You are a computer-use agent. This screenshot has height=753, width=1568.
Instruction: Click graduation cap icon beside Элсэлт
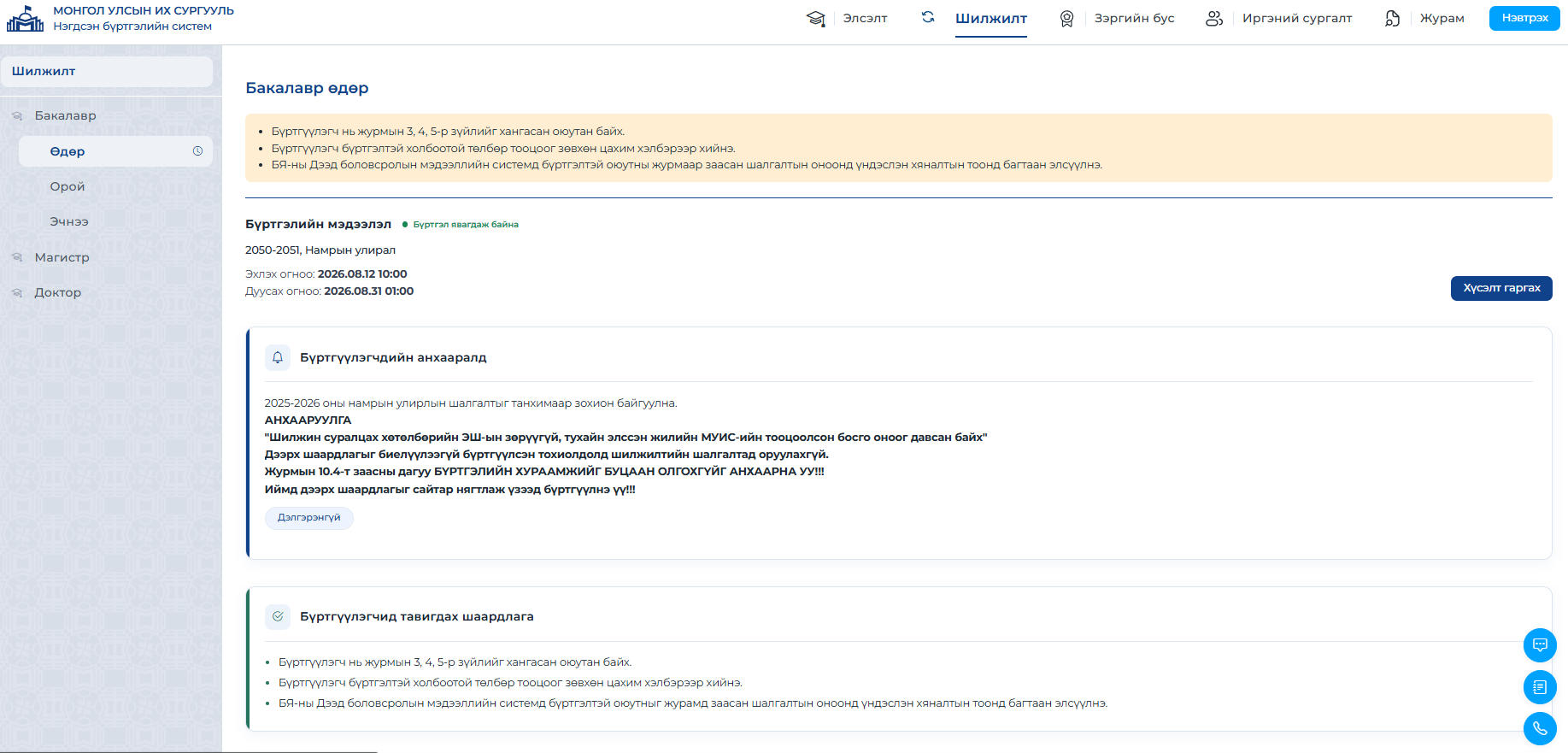(x=815, y=19)
